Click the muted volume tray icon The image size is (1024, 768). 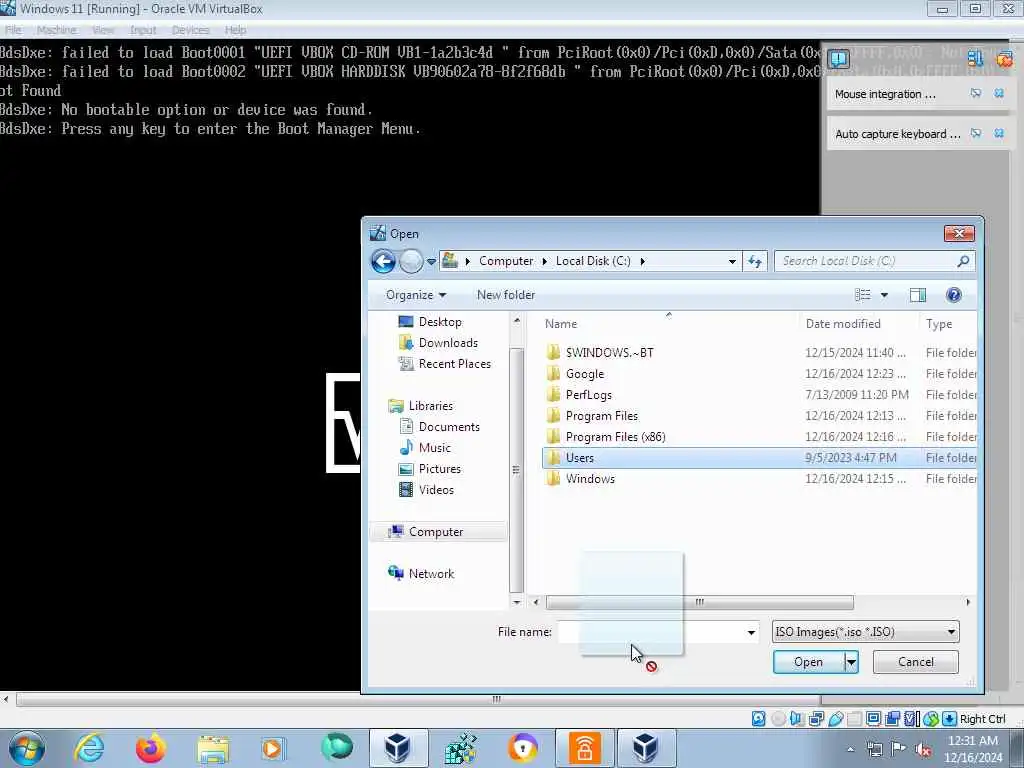pyautogui.click(x=923, y=749)
